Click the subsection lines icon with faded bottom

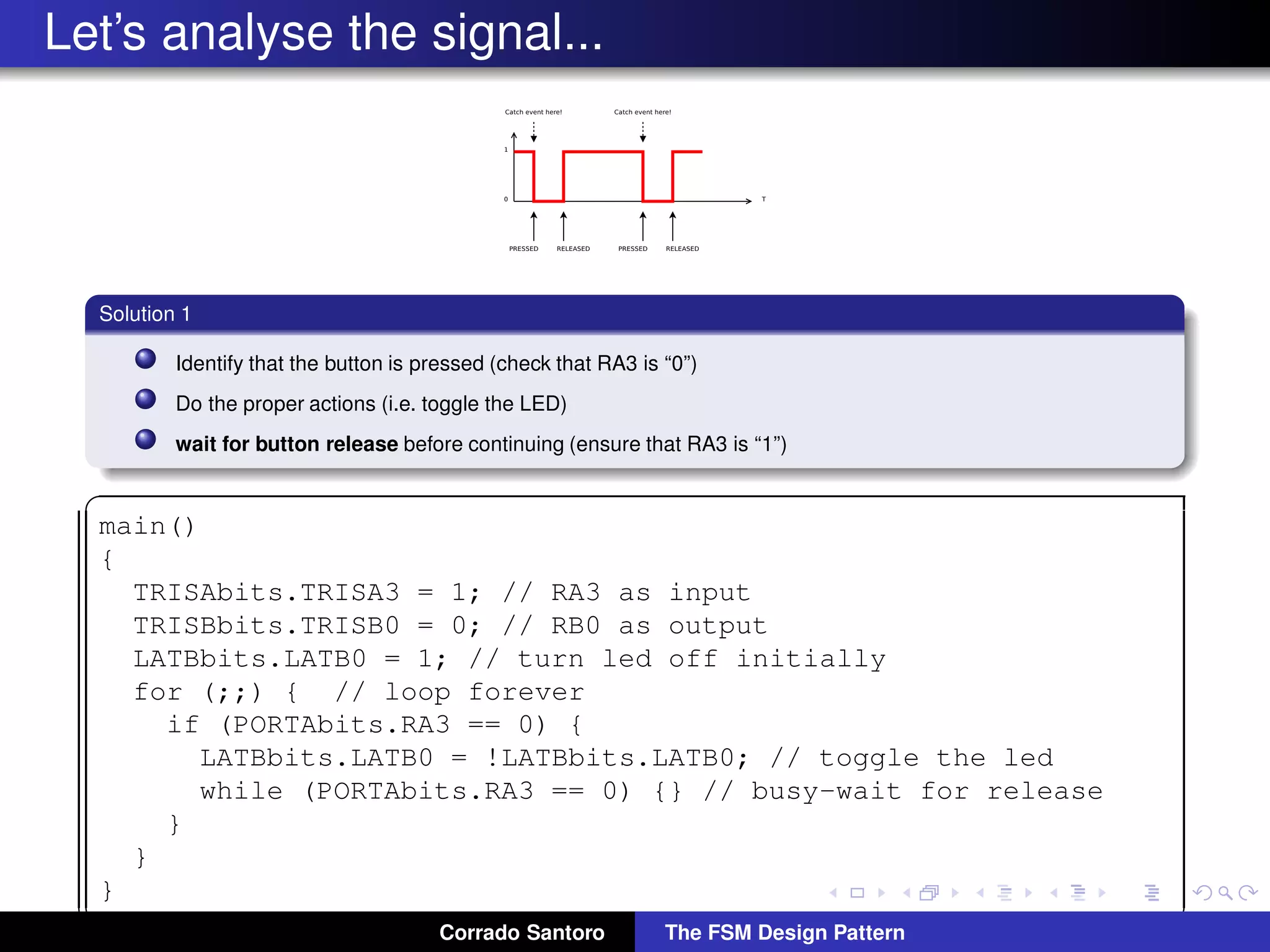click(1005, 892)
